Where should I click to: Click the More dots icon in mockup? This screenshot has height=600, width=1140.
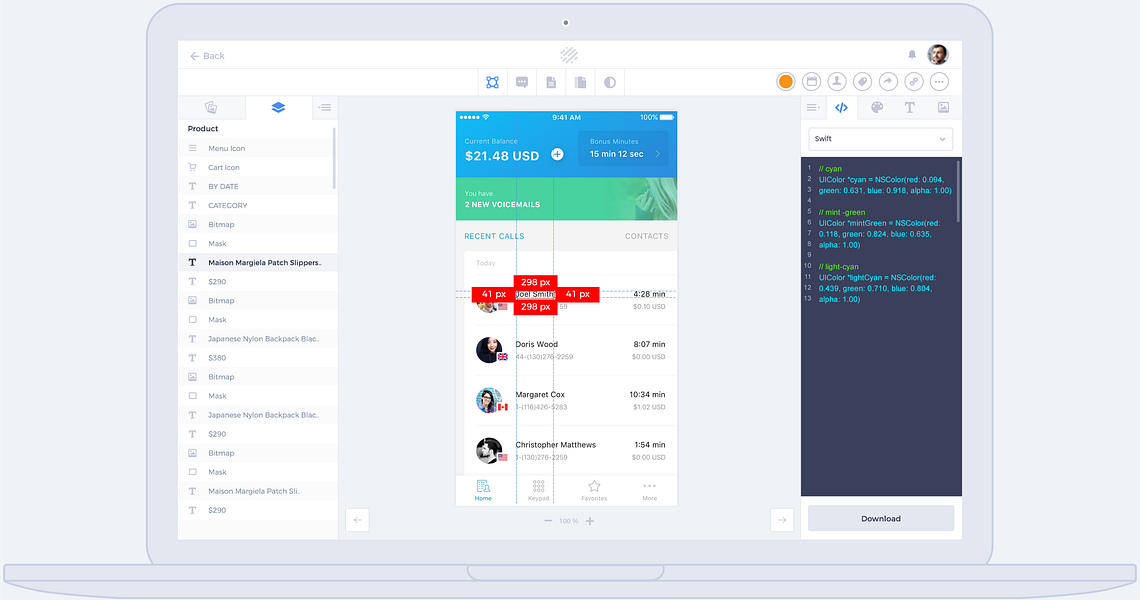tap(649, 486)
